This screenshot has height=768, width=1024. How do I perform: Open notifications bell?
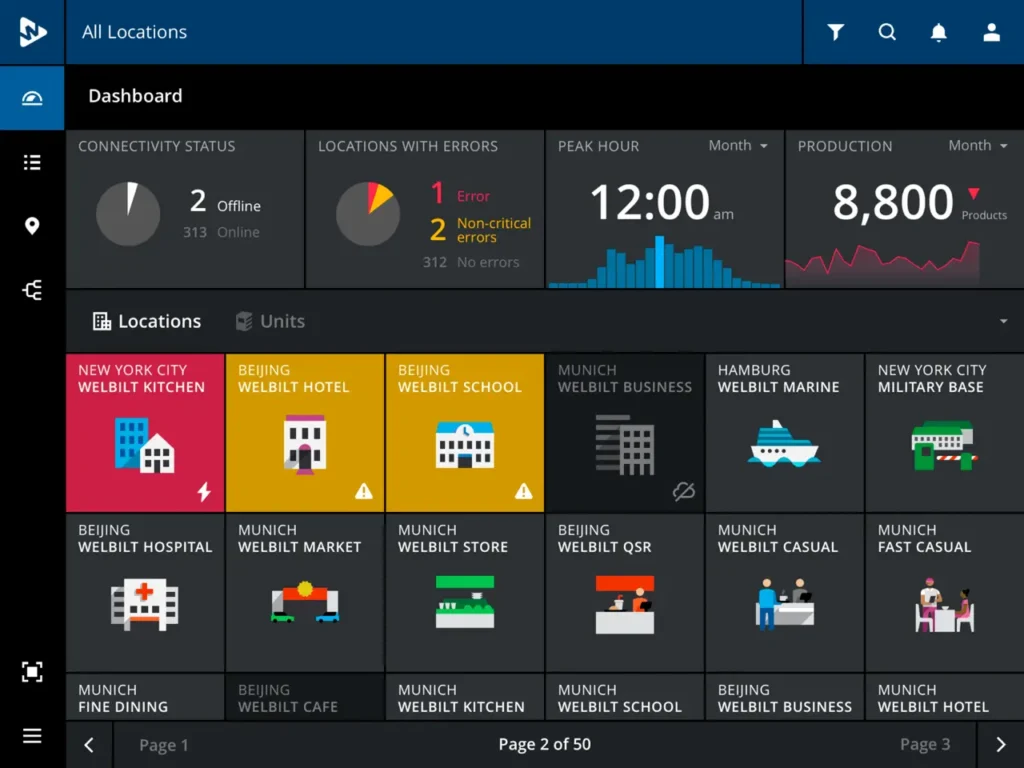pos(938,32)
